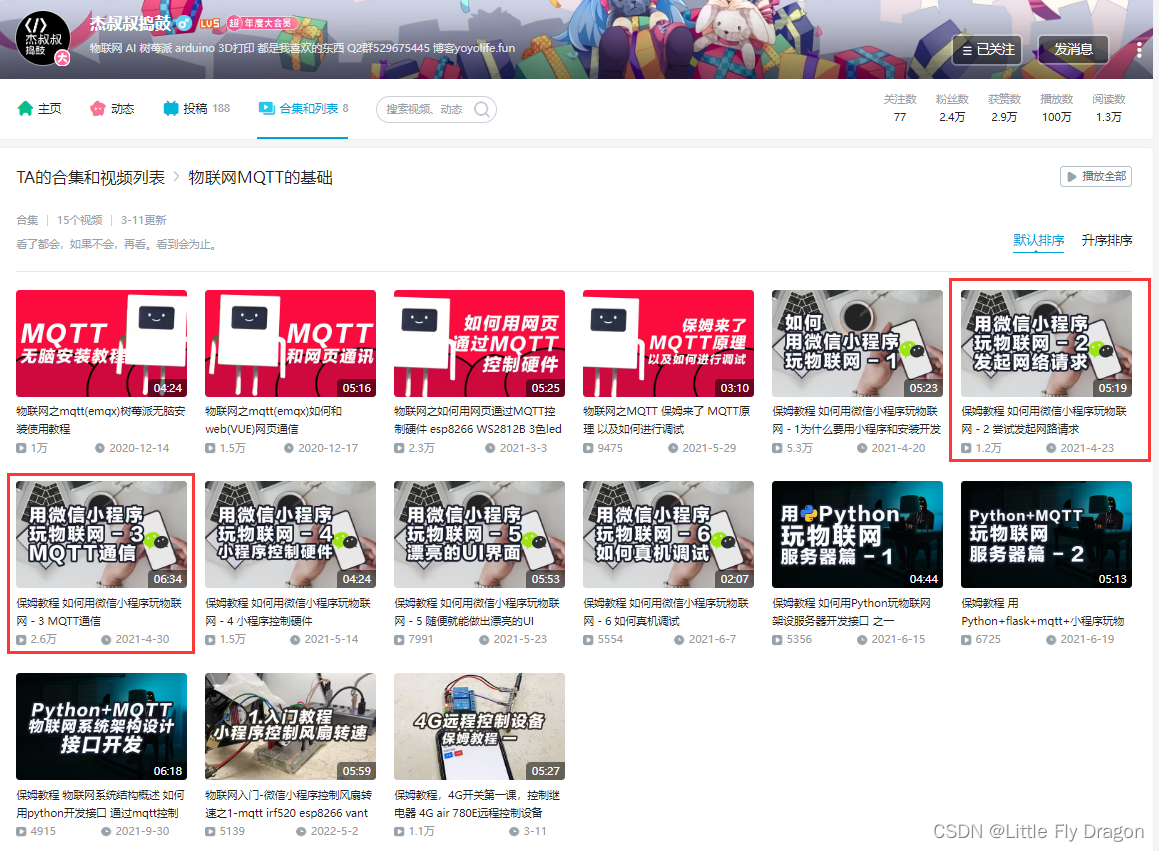Click the 粉丝数 2.4万 stat

pos(952,108)
